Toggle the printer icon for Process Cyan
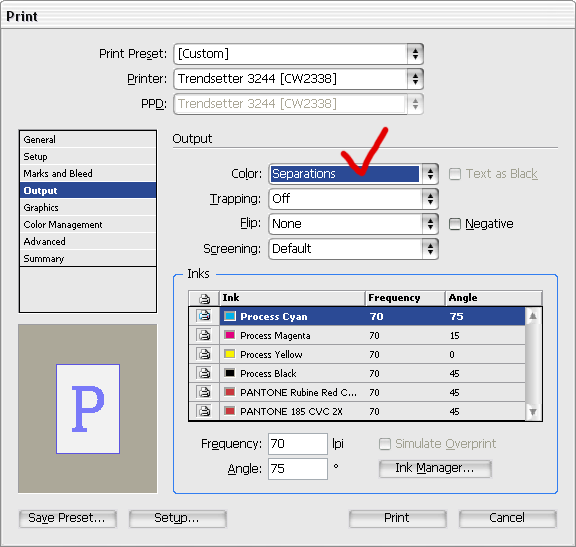The image size is (576, 547). point(204,316)
